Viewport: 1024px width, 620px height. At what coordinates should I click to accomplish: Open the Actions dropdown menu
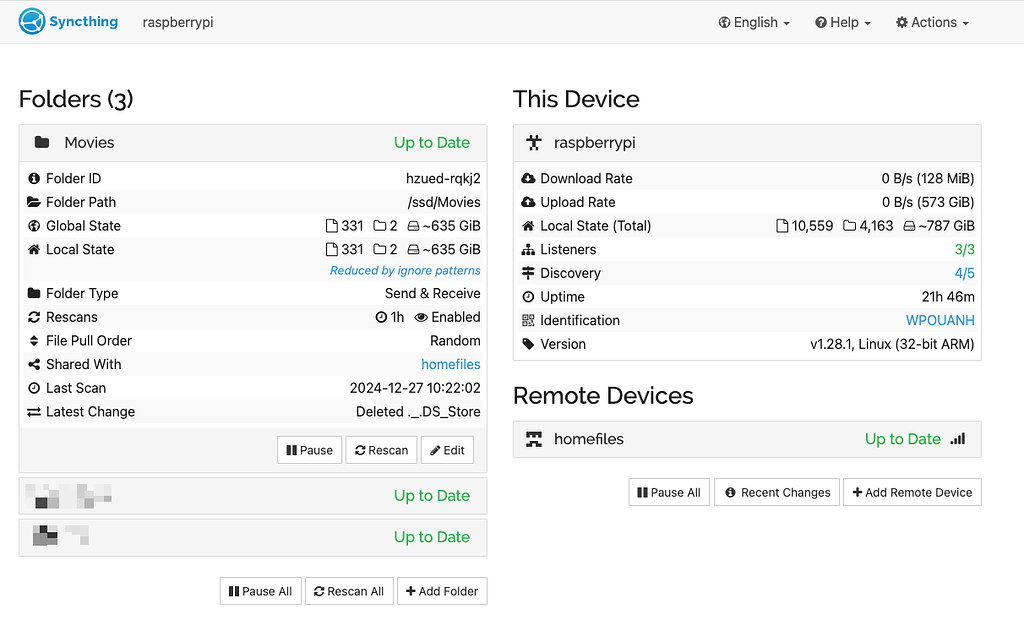click(x=932, y=22)
